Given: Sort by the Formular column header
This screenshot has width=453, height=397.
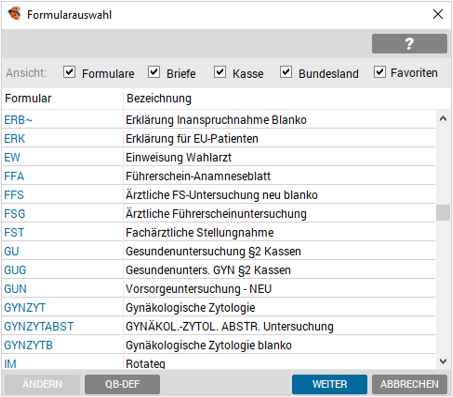Looking at the screenshot, I should [62, 98].
